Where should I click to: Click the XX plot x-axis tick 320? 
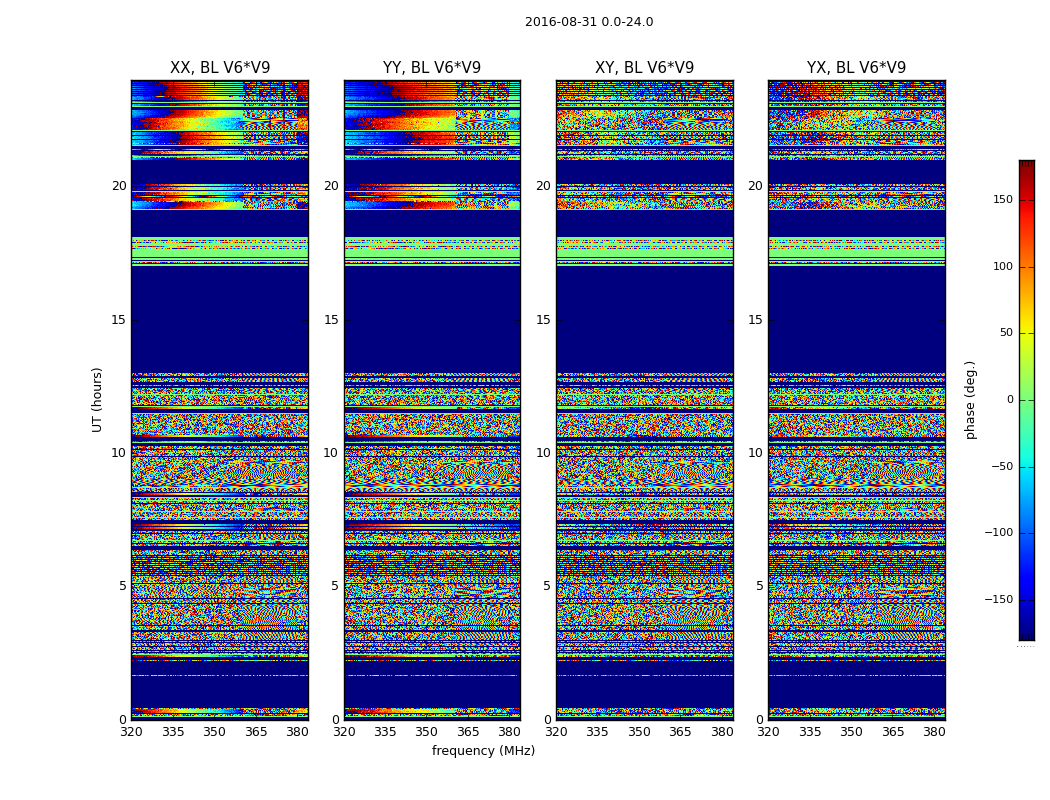point(131,732)
